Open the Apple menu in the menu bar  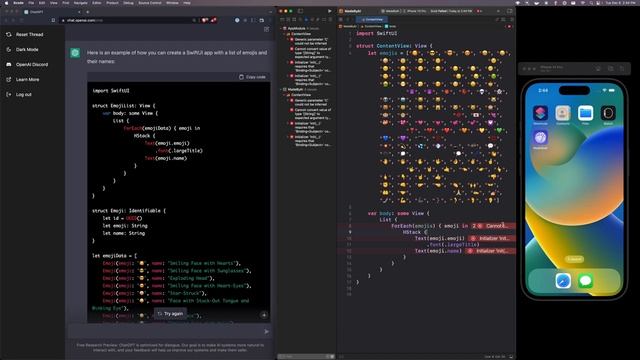pos(6,3)
